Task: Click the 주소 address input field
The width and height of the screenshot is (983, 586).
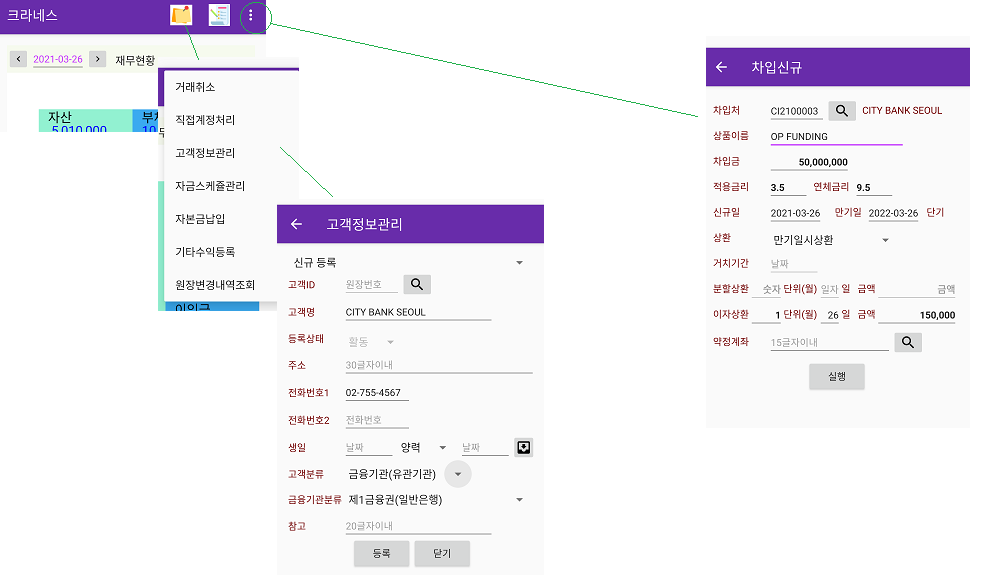Action: point(438,366)
